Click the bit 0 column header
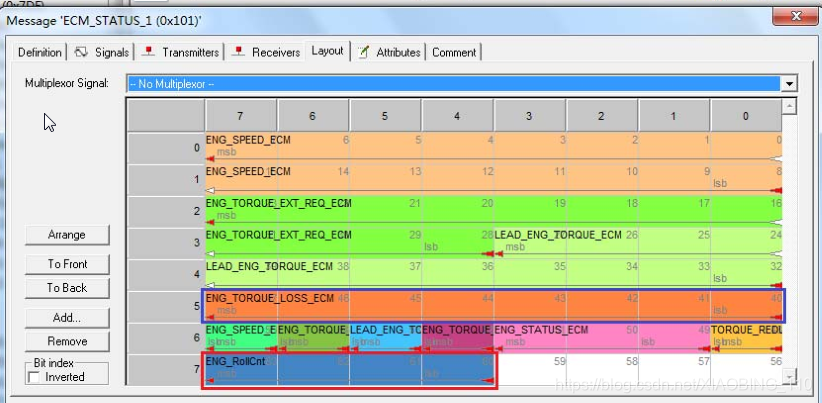 coord(747,116)
